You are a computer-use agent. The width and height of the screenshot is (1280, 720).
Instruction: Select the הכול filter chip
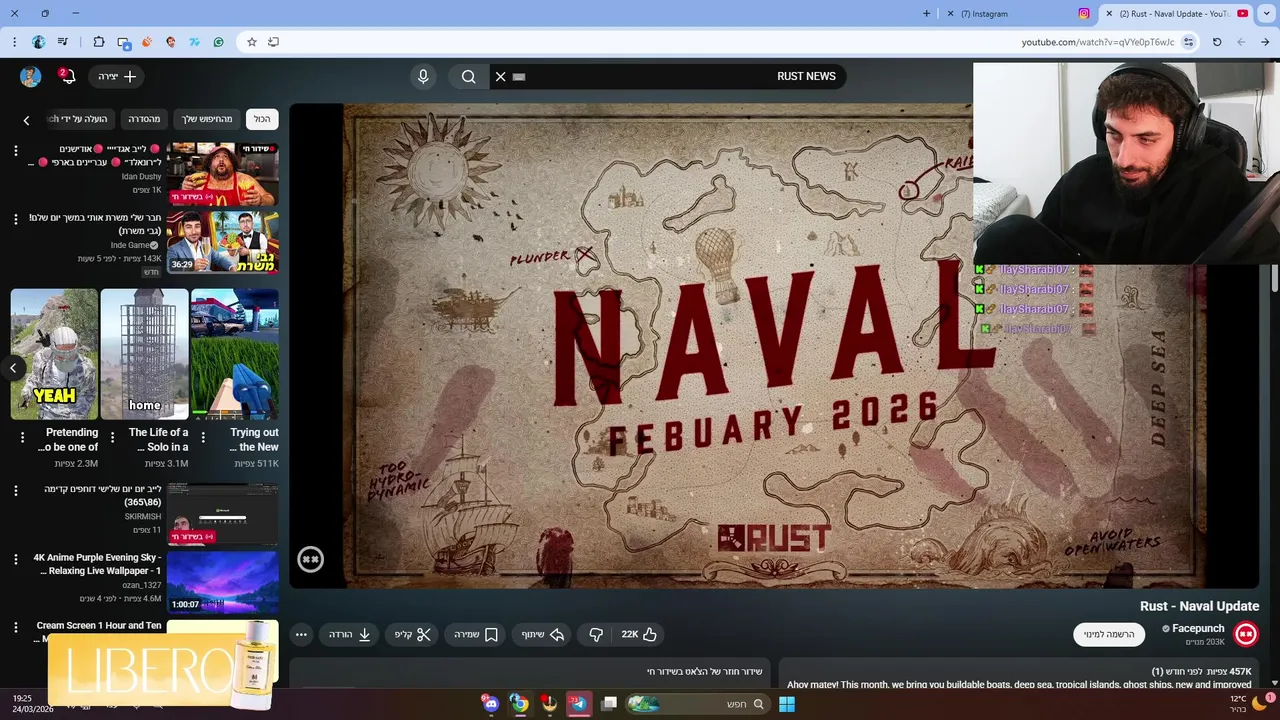point(262,119)
